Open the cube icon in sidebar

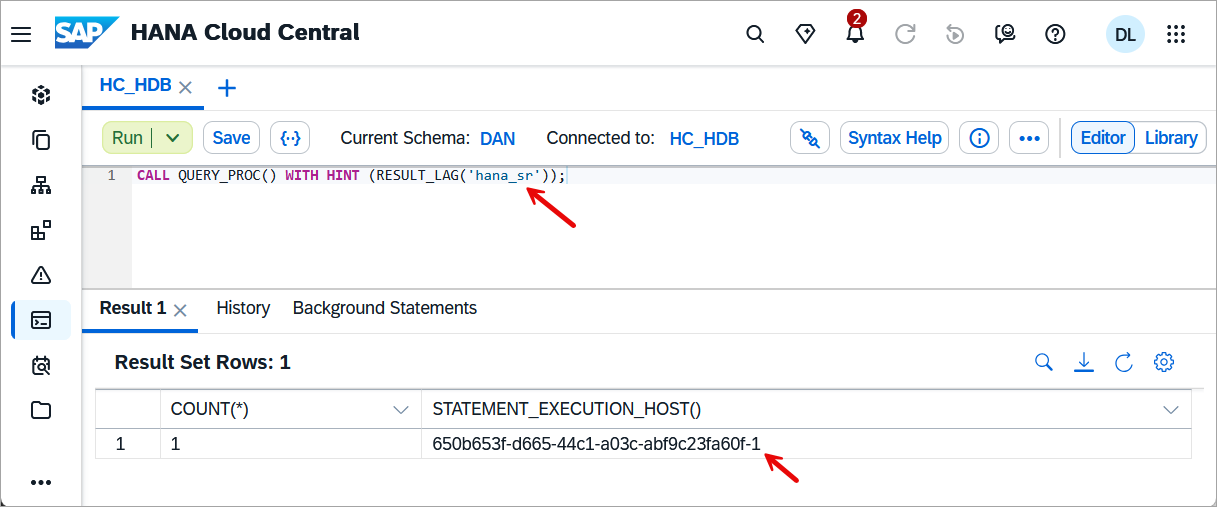[41, 95]
